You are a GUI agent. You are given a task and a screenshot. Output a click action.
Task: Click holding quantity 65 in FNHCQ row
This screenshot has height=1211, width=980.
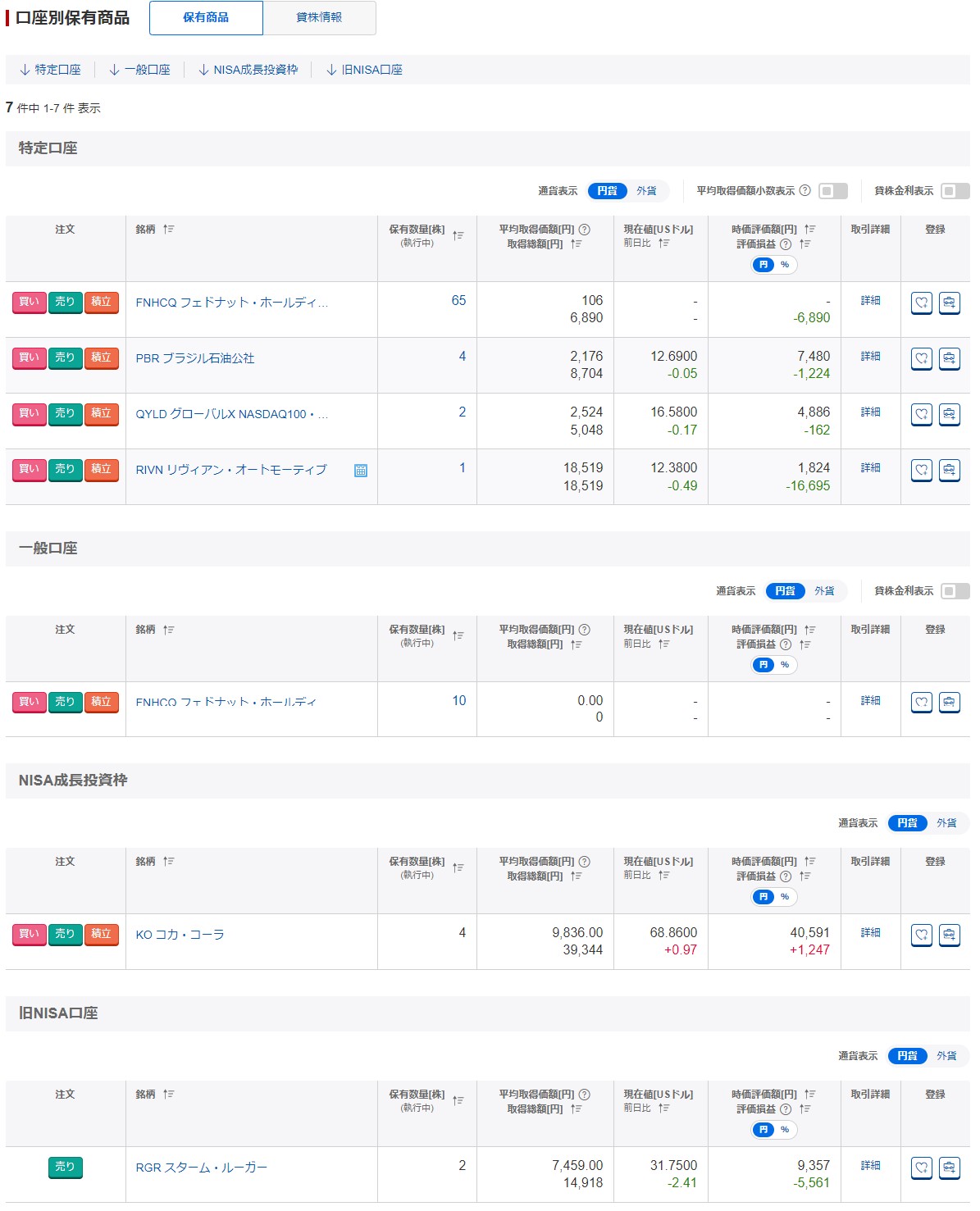(x=458, y=301)
